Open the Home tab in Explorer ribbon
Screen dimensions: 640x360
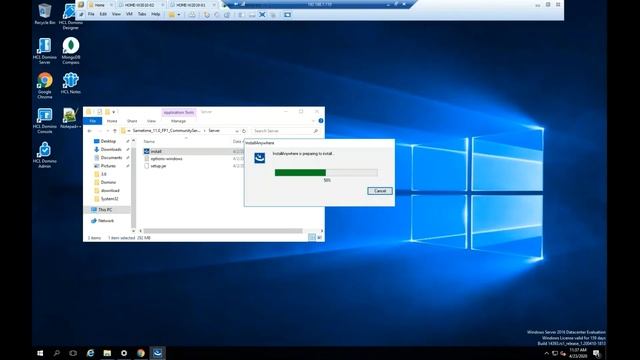coord(112,121)
